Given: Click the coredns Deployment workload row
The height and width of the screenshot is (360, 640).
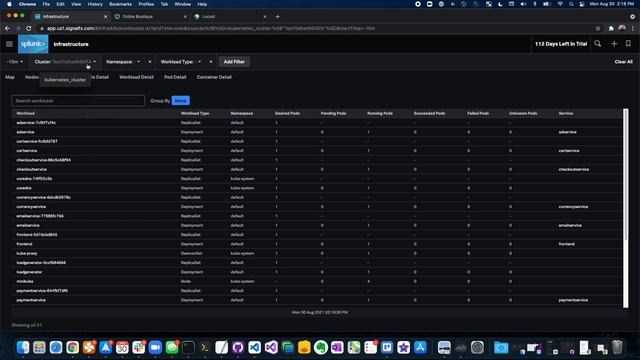Looking at the screenshot, I should 317,188.
